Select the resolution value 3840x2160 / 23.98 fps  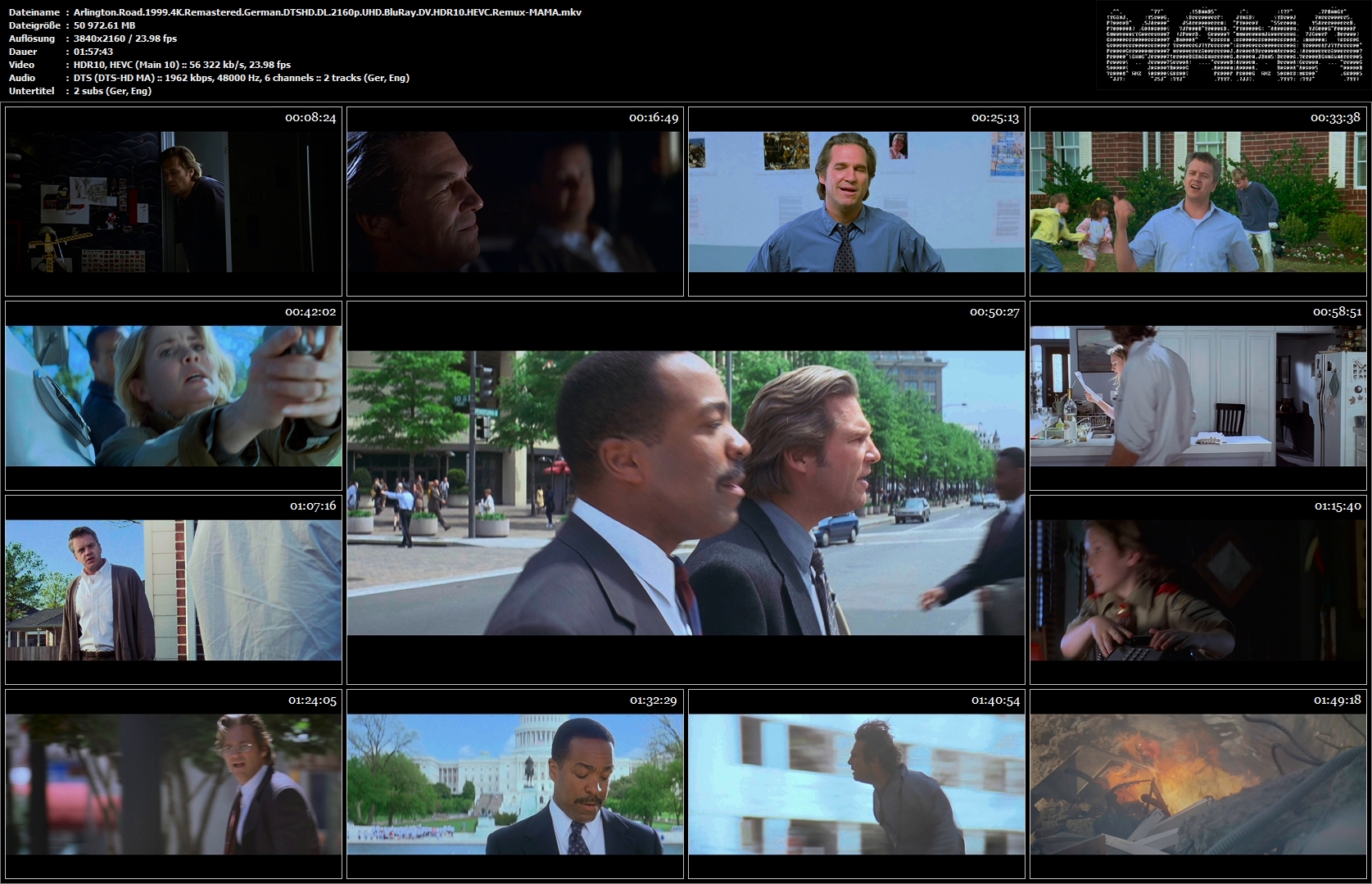tap(125, 39)
